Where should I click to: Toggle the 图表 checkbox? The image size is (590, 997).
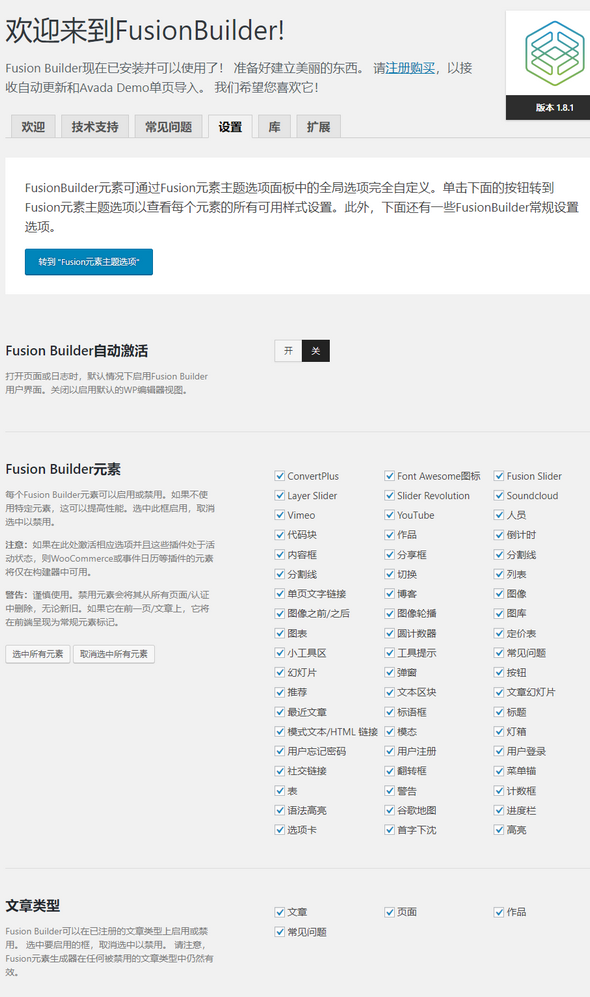280,633
